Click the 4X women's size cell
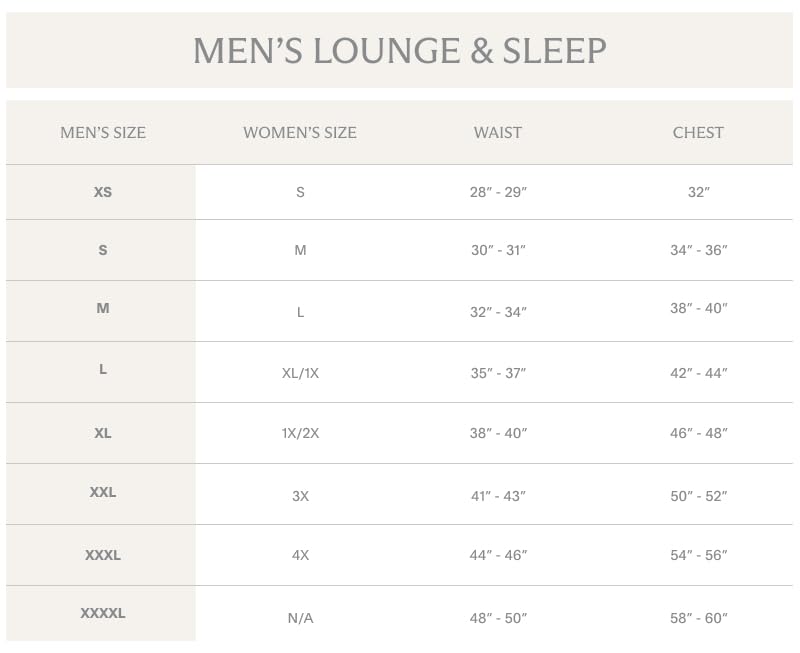 point(300,555)
